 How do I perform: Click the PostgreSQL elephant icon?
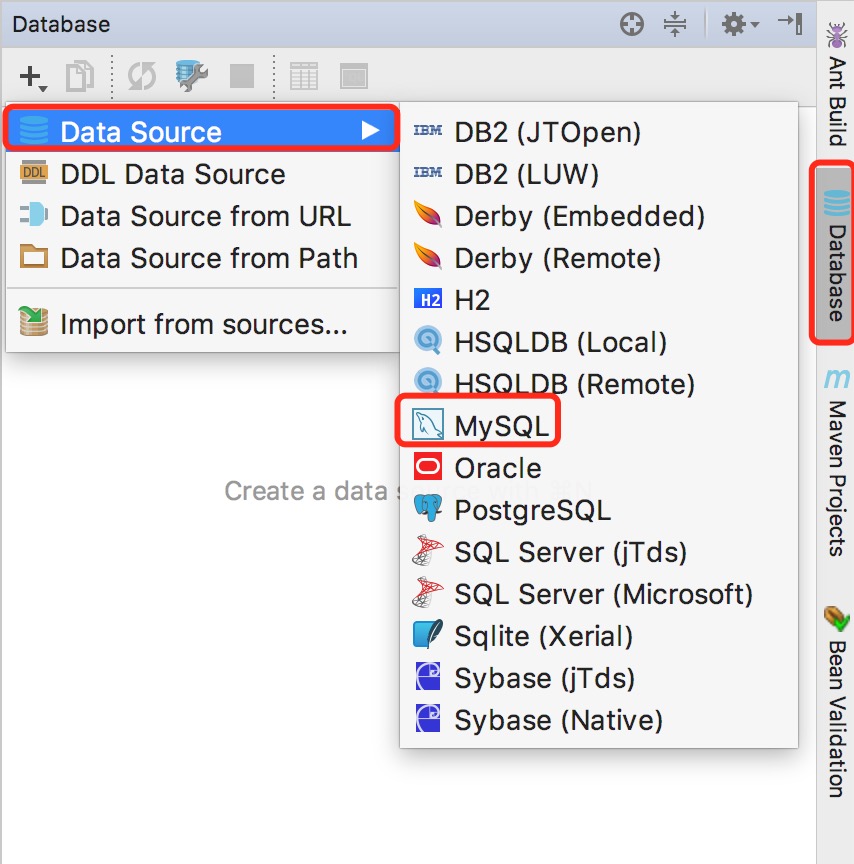pos(428,508)
